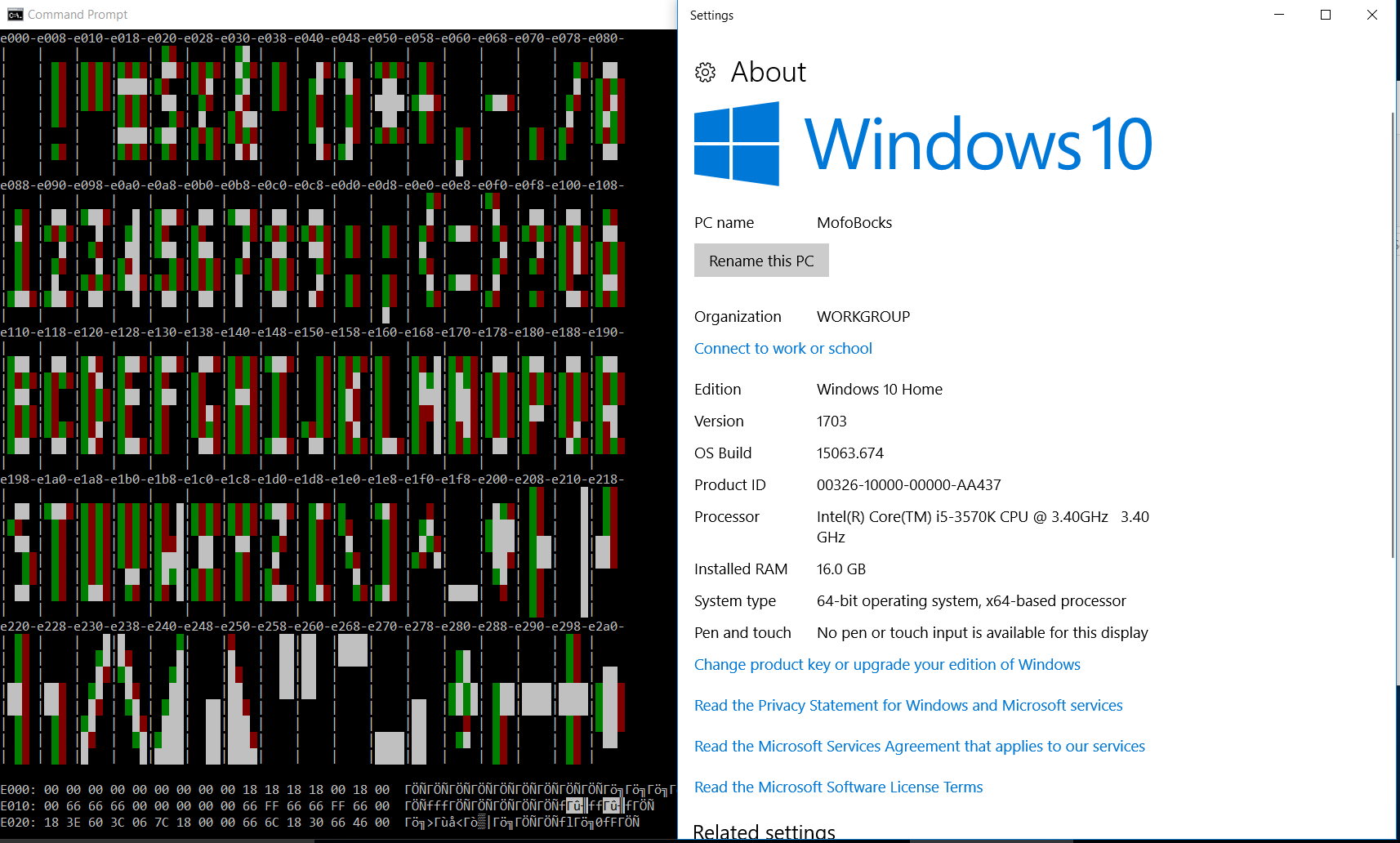The height and width of the screenshot is (843, 1400).
Task: Select the PC name value MofoBocks
Action: 854,223
